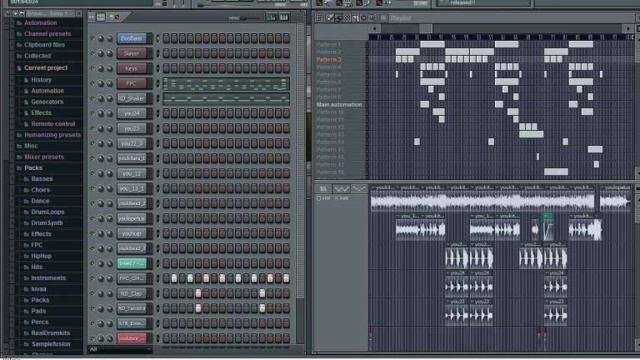Expand the HipHop pack folder
640x360 pixels.
coord(41,256)
